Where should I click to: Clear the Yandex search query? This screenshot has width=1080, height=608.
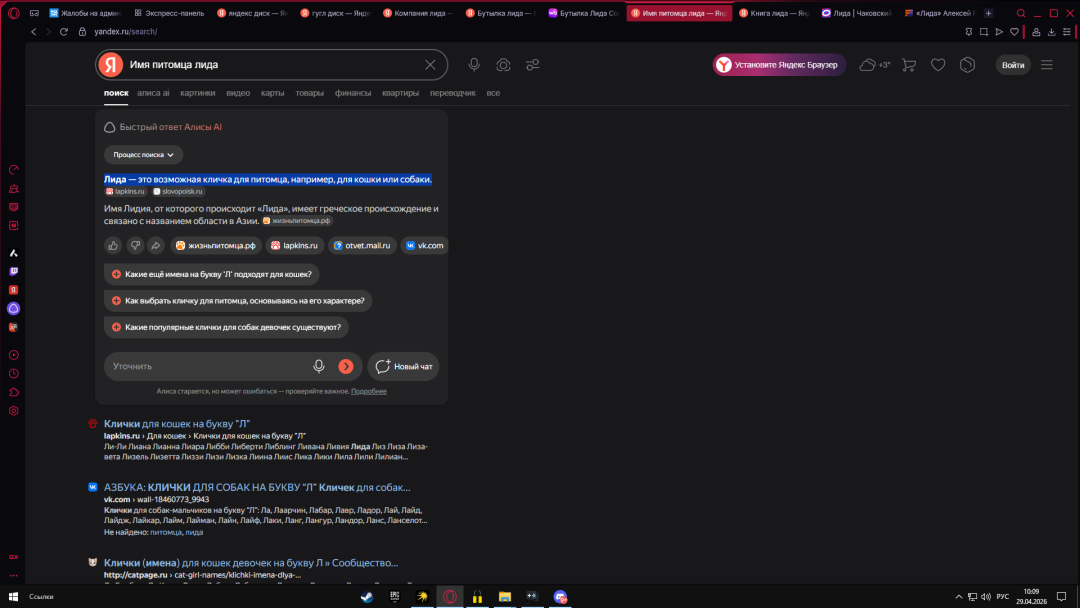pos(430,65)
